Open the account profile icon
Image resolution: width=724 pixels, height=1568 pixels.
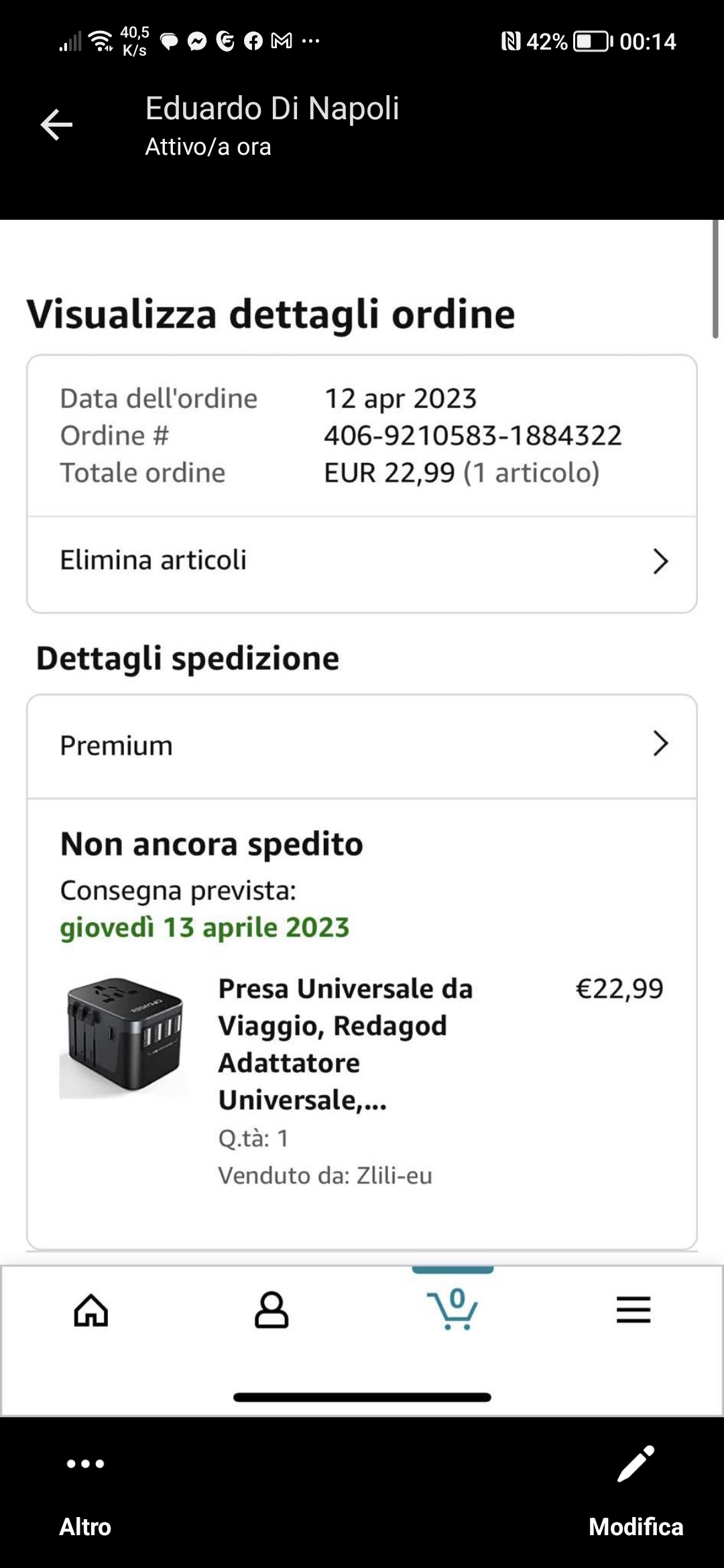[x=271, y=1309]
